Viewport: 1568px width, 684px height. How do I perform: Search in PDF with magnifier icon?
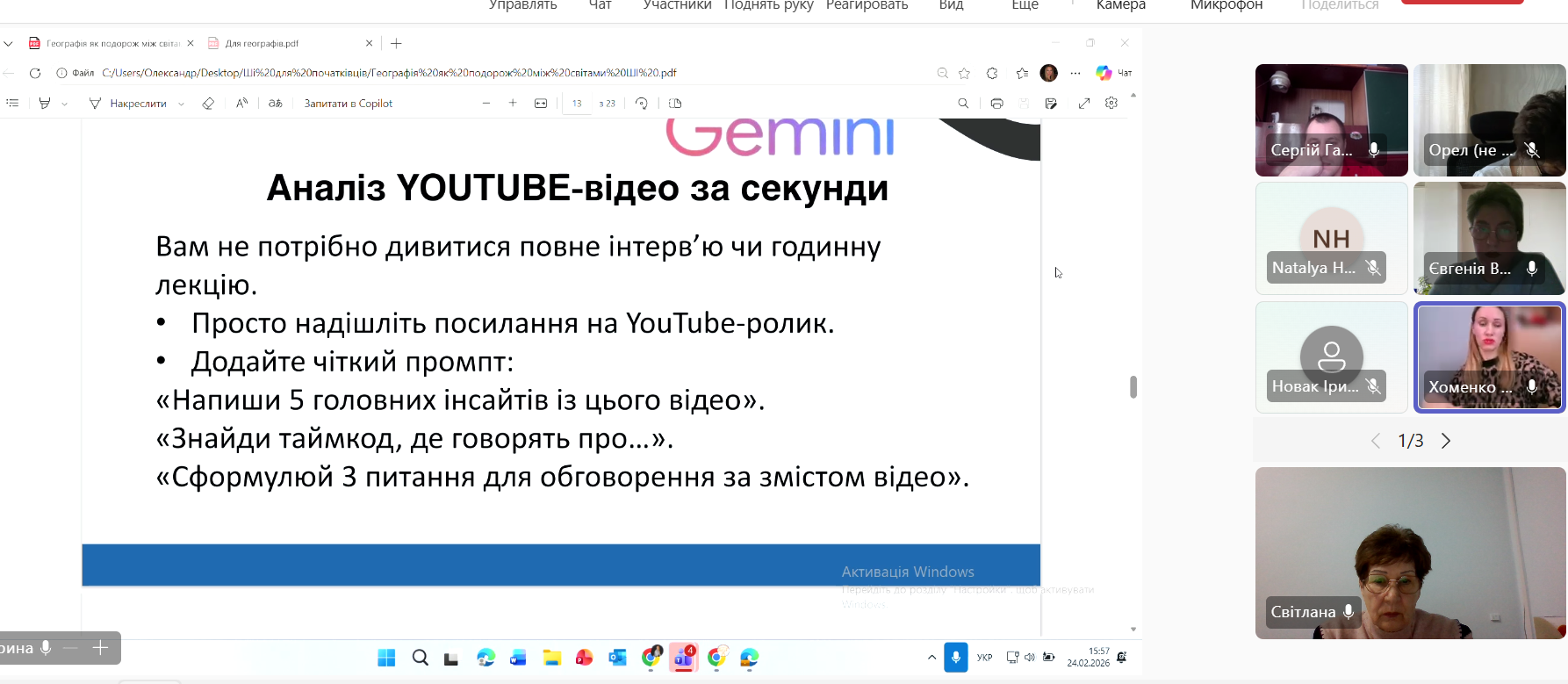pos(963,104)
